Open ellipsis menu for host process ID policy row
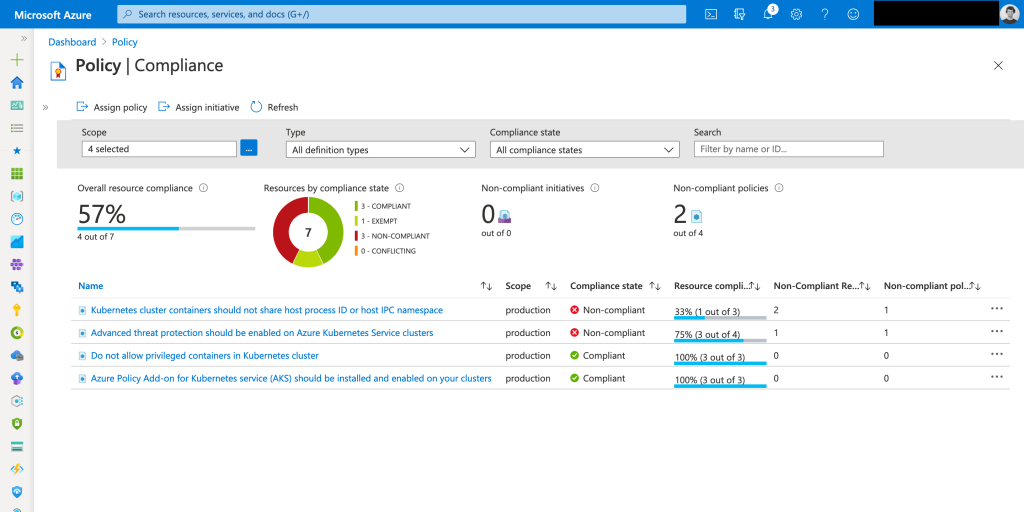 (997, 309)
